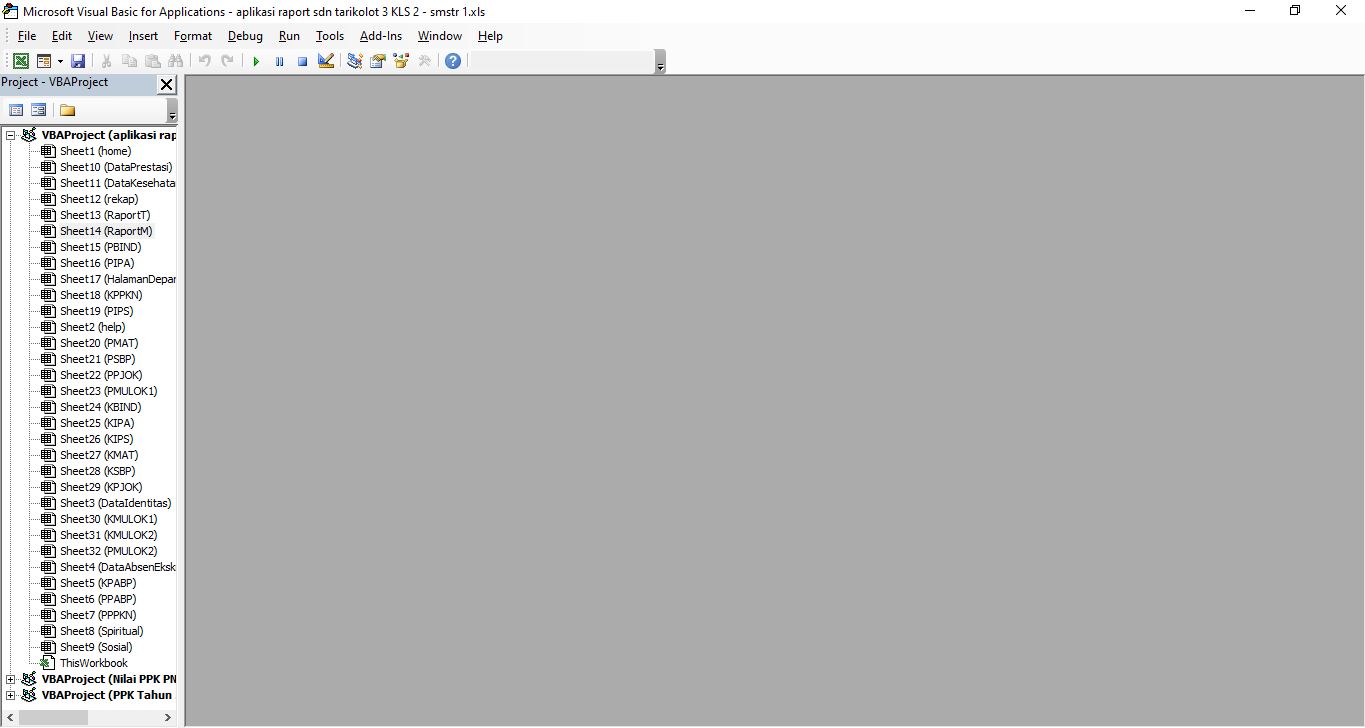Select Sheet25 (KIPA) item
This screenshot has height=728, width=1365.
click(97, 423)
